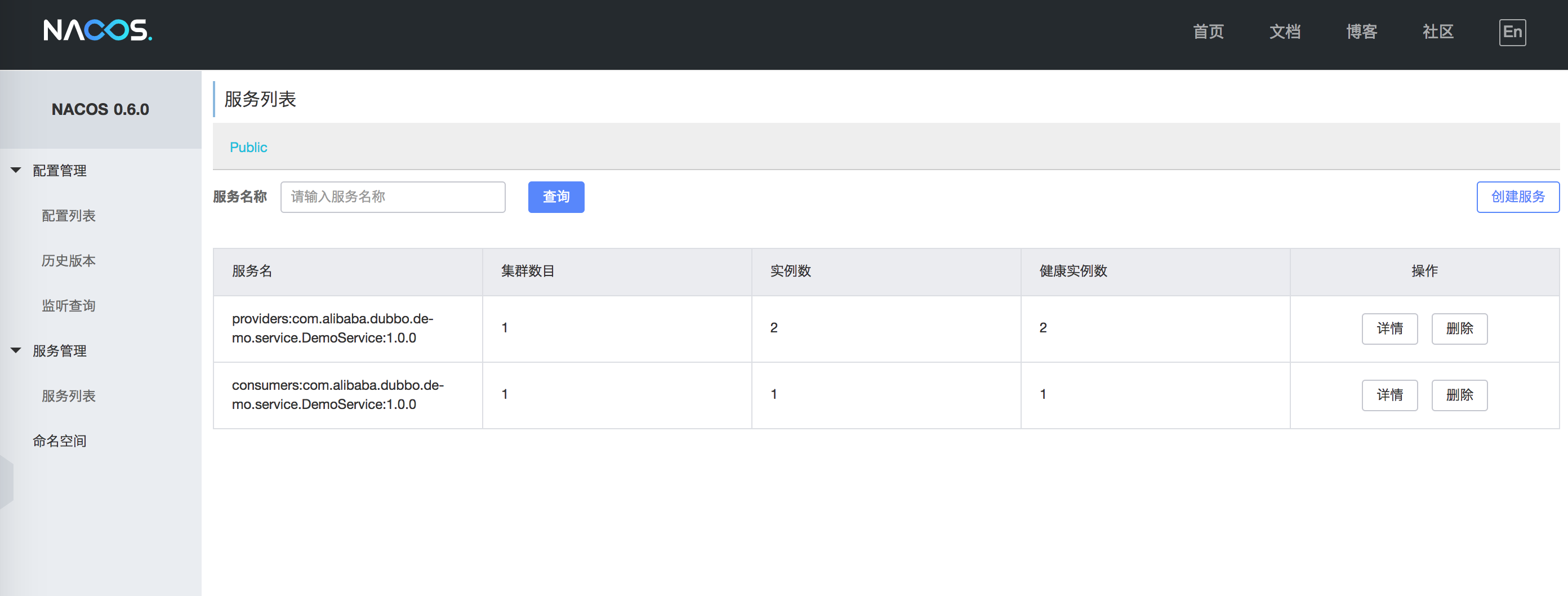
Task: Click the 服务名称 search input field
Action: tap(393, 197)
